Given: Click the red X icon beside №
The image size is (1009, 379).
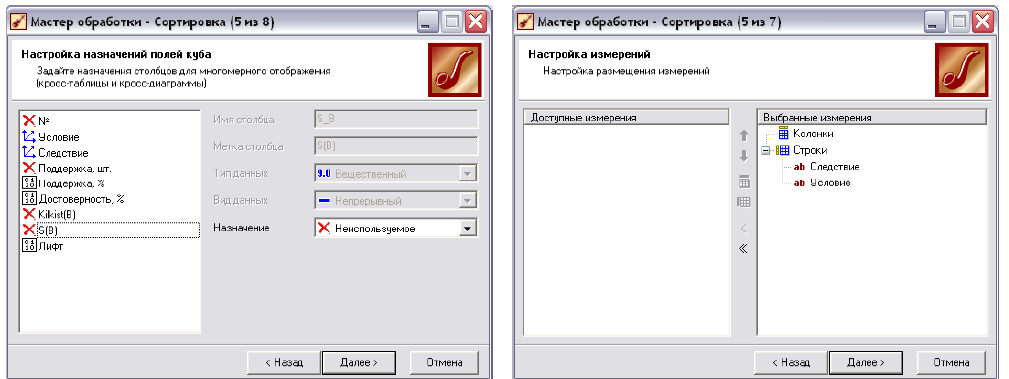Looking at the screenshot, I should 29,120.
